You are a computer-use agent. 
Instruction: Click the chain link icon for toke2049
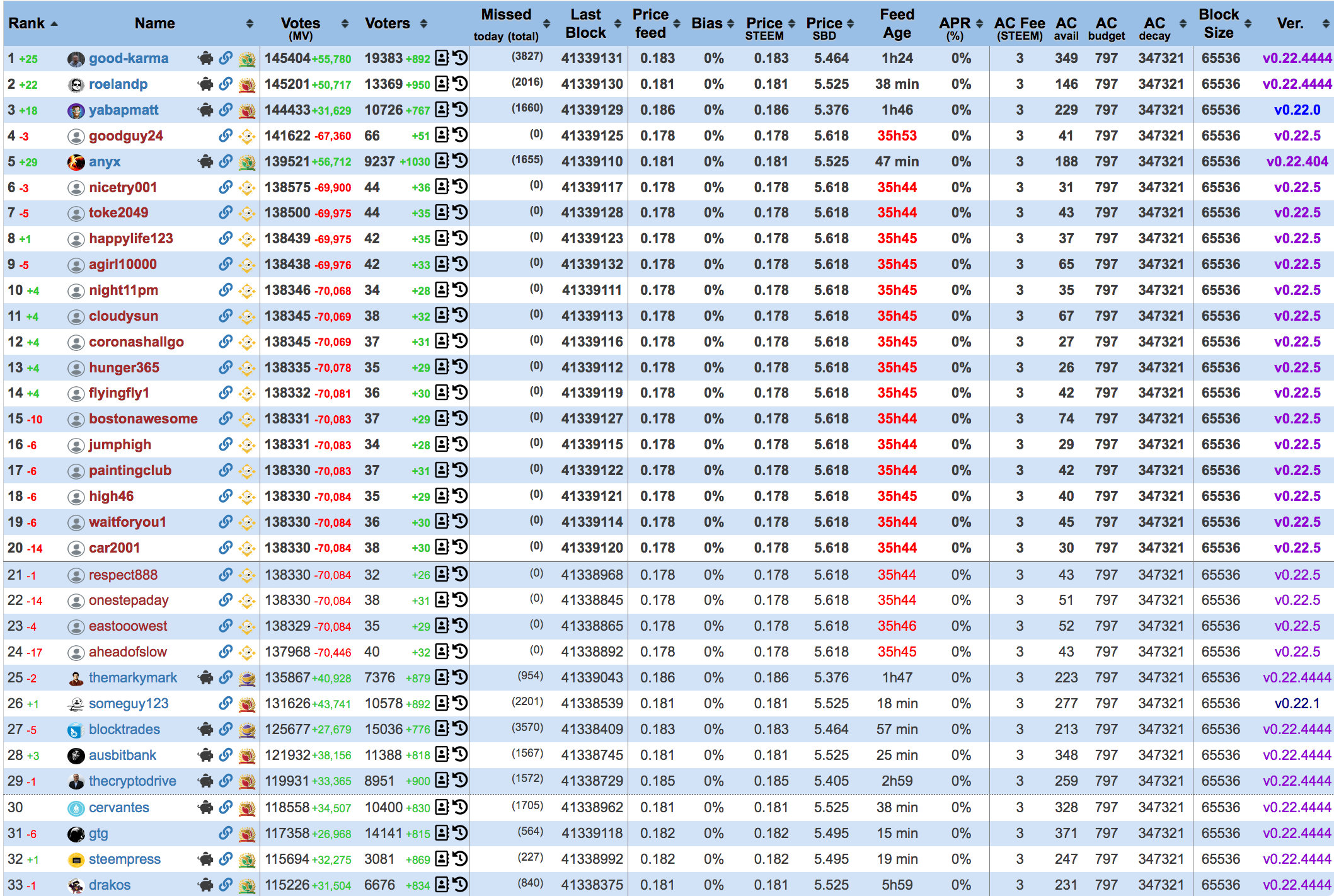click(226, 212)
